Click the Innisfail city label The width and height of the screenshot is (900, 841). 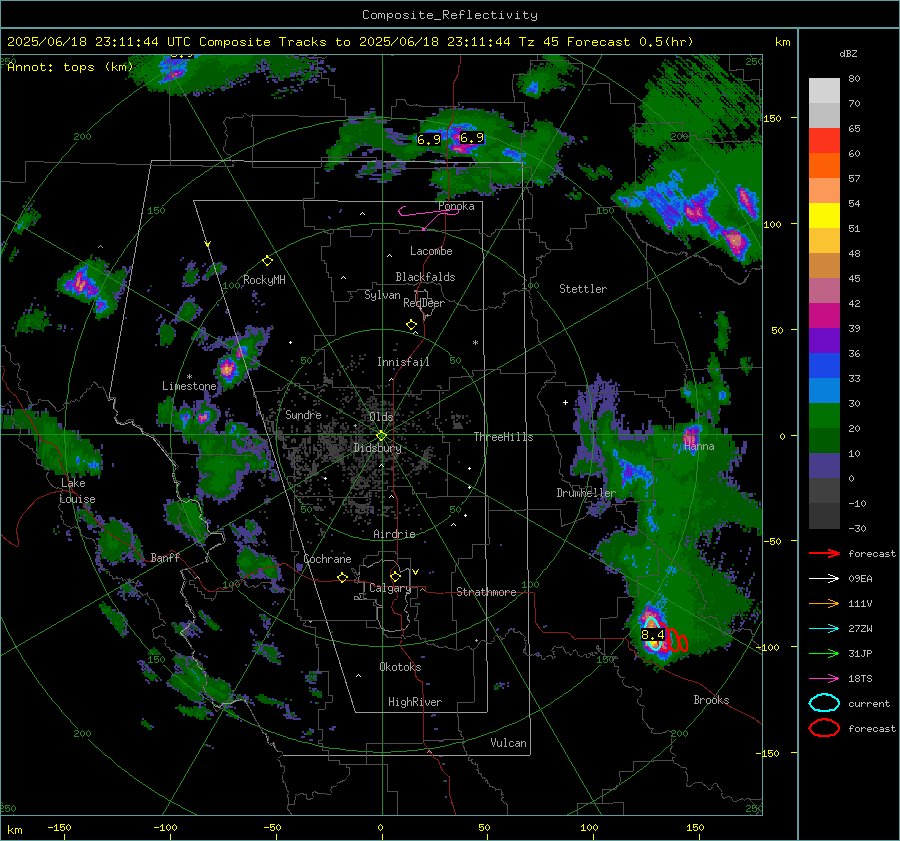[x=403, y=362]
